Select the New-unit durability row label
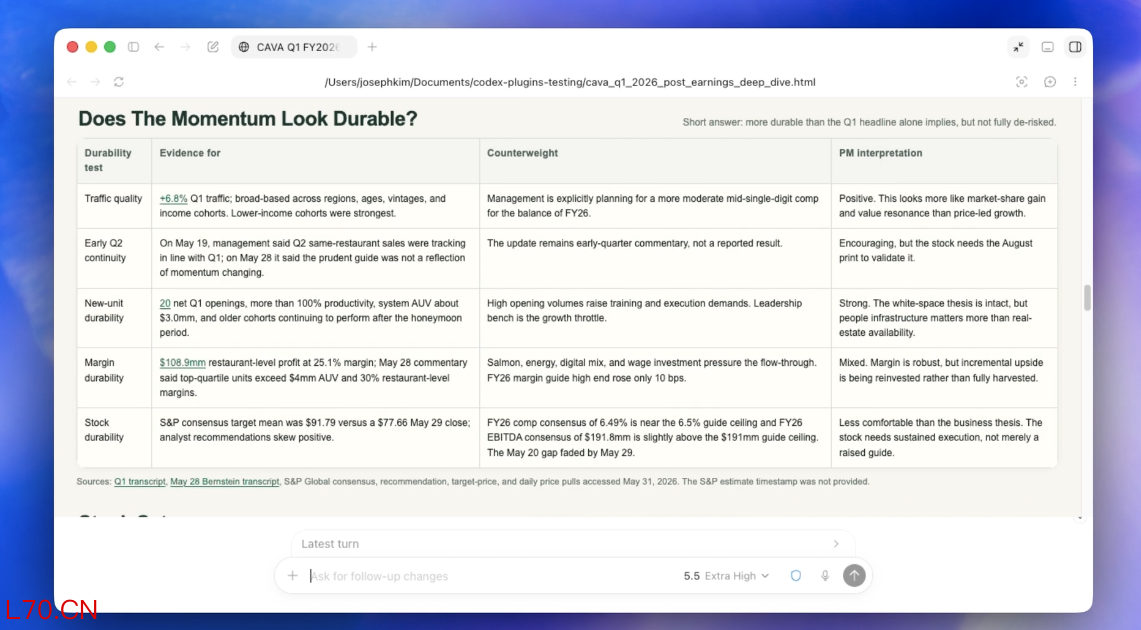Image resolution: width=1141 pixels, height=630 pixels. [x=104, y=311]
